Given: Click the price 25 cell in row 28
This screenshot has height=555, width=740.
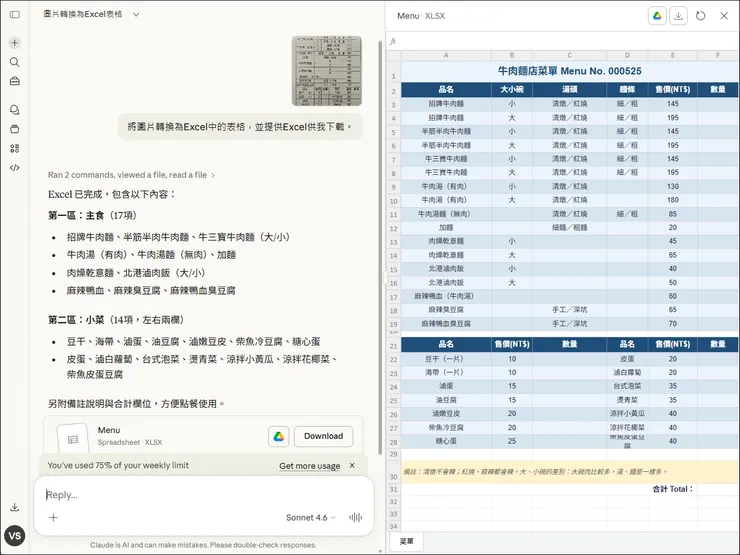Looking at the screenshot, I should pos(512,441).
